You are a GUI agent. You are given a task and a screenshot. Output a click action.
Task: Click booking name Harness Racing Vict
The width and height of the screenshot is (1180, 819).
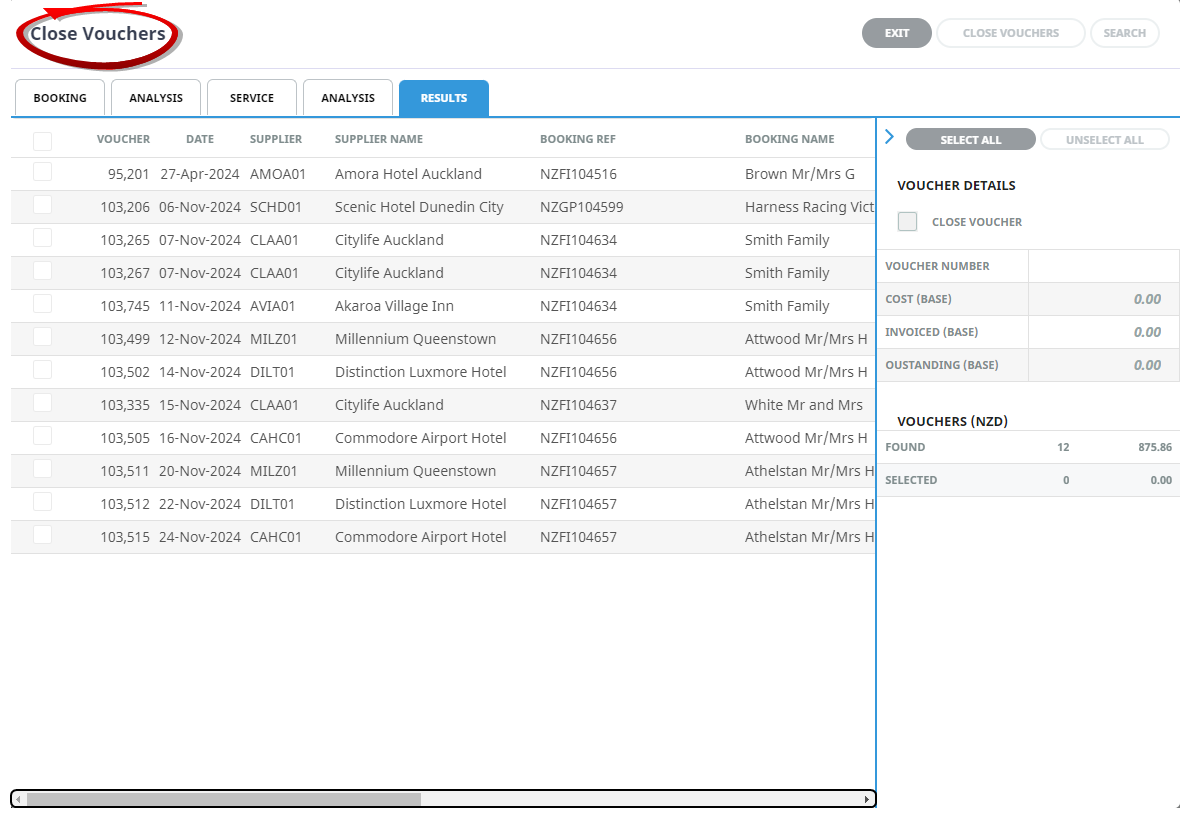point(810,207)
